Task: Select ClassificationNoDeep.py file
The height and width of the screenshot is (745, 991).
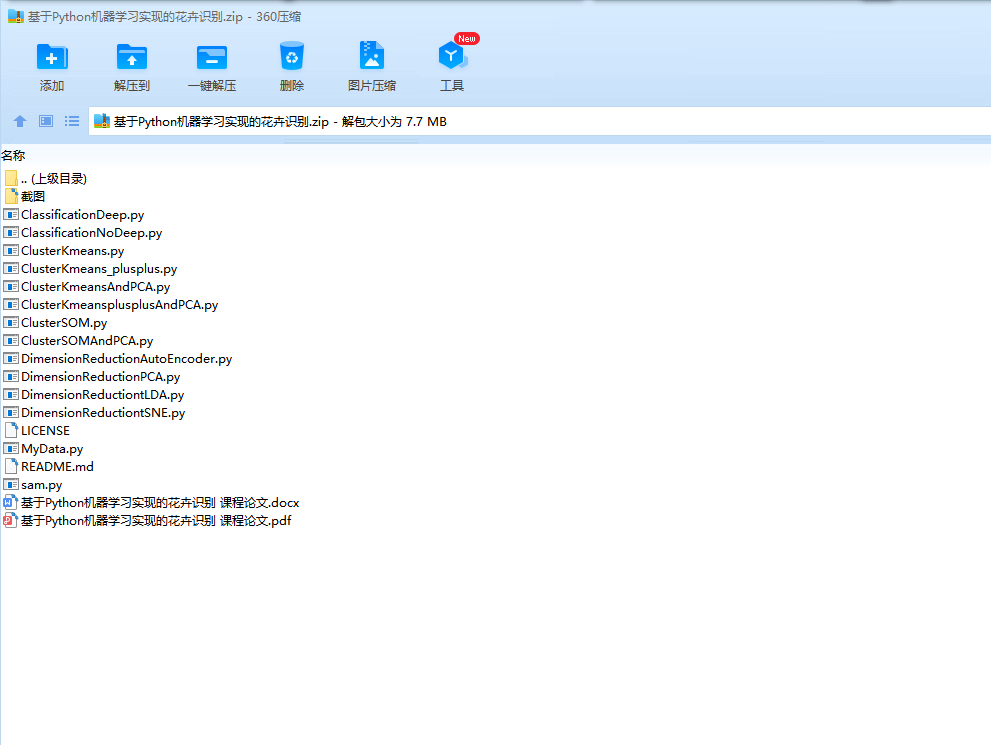Action: 83,233
